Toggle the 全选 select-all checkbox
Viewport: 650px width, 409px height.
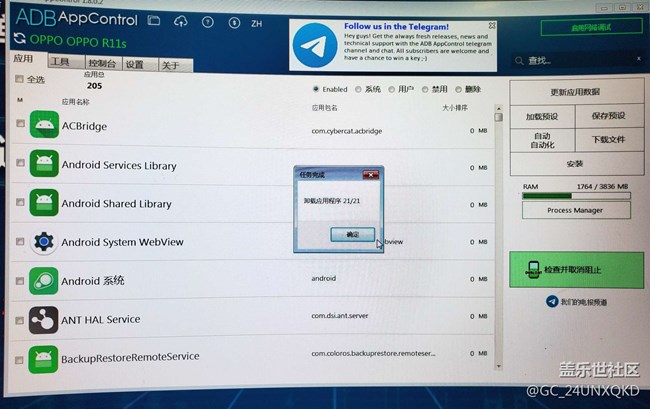coord(19,79)
